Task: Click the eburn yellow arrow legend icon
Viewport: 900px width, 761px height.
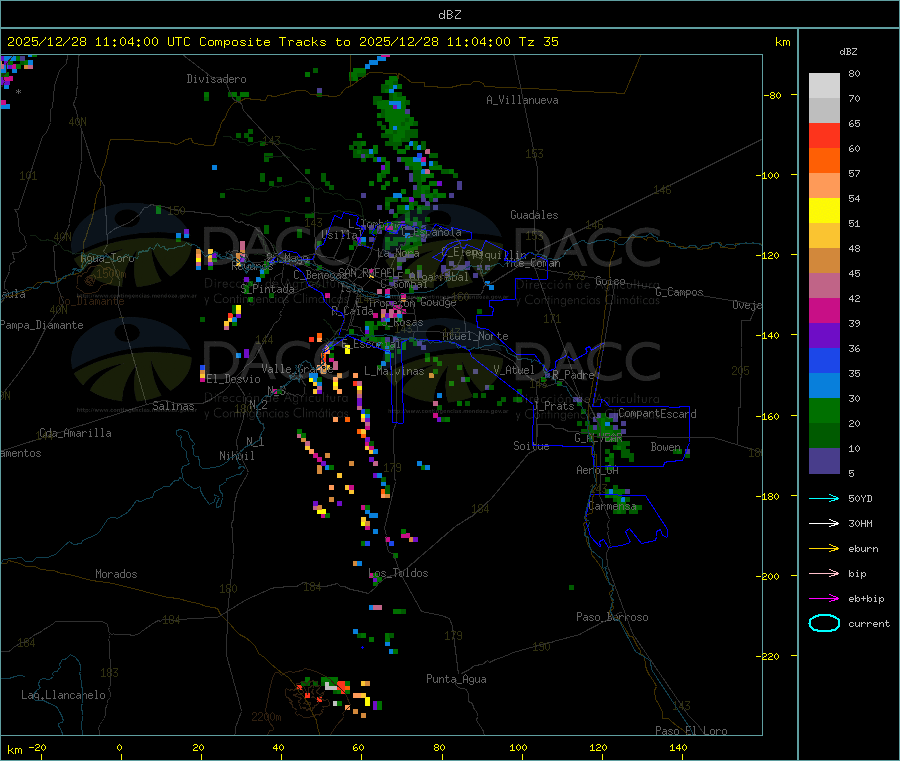Action: point(824,549)
